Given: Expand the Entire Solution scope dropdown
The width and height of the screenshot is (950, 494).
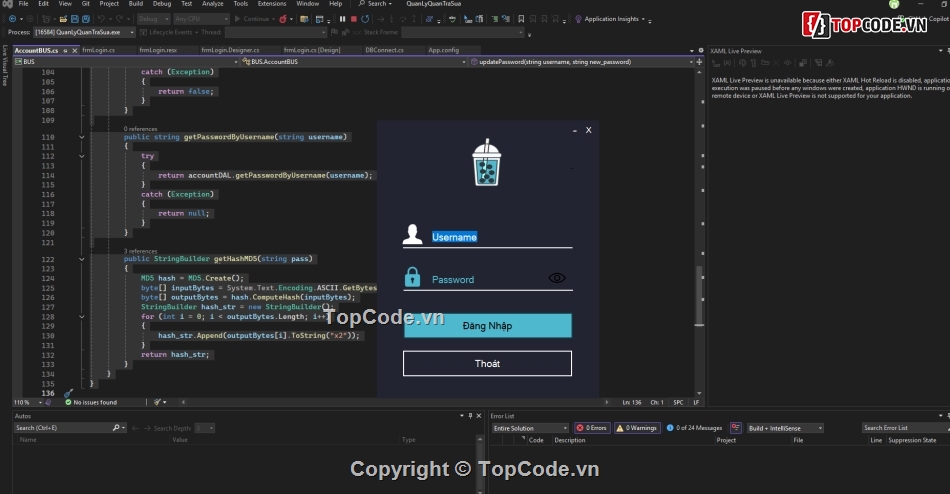Looking at the screenshot, I should (530, 428).
